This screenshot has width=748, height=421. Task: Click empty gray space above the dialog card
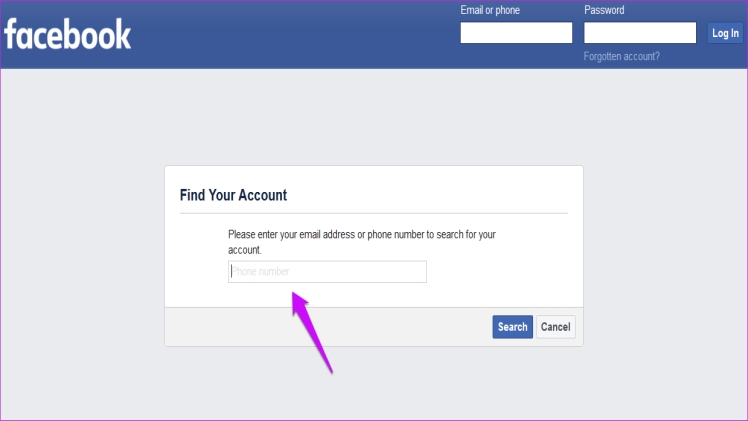(374, 117)
